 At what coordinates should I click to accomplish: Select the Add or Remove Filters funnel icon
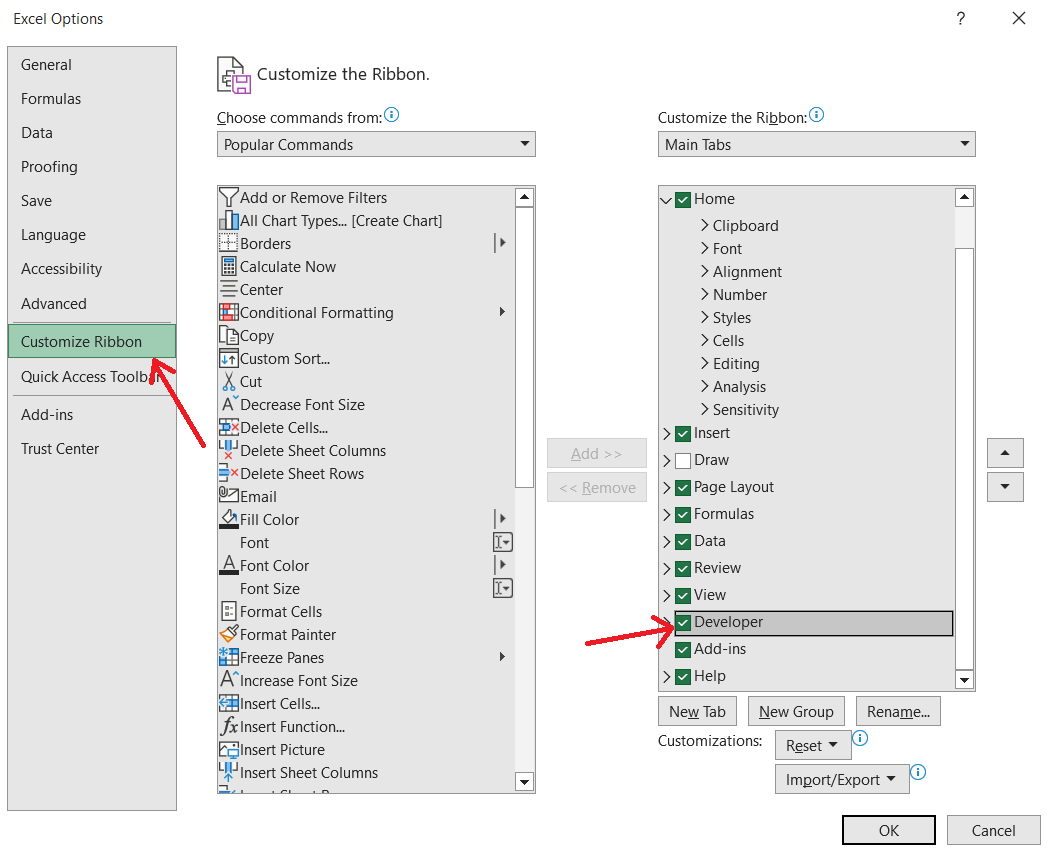coord(229,197)
